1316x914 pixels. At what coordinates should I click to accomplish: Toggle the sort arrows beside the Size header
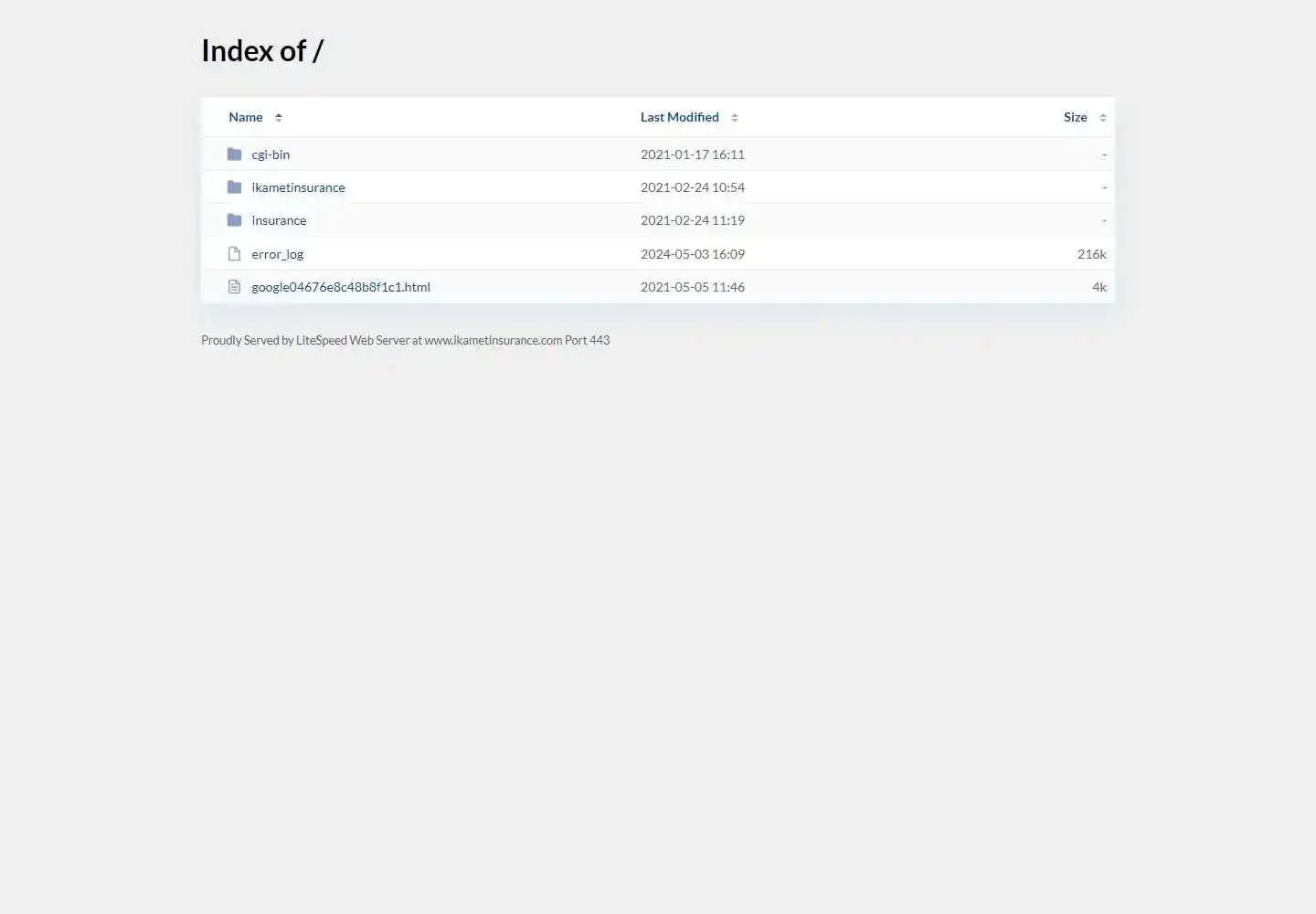tap(1103, 117)
